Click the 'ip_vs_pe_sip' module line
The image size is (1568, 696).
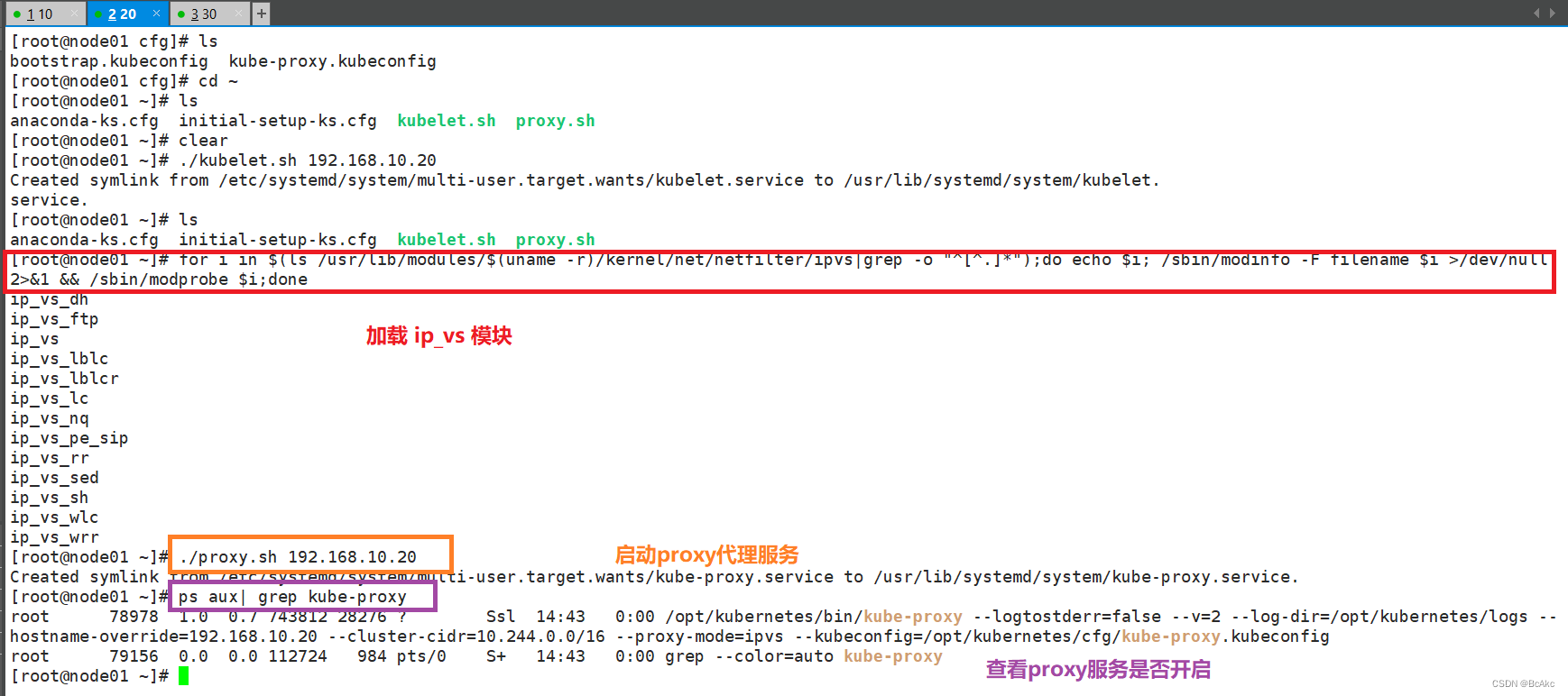[69, 438]
